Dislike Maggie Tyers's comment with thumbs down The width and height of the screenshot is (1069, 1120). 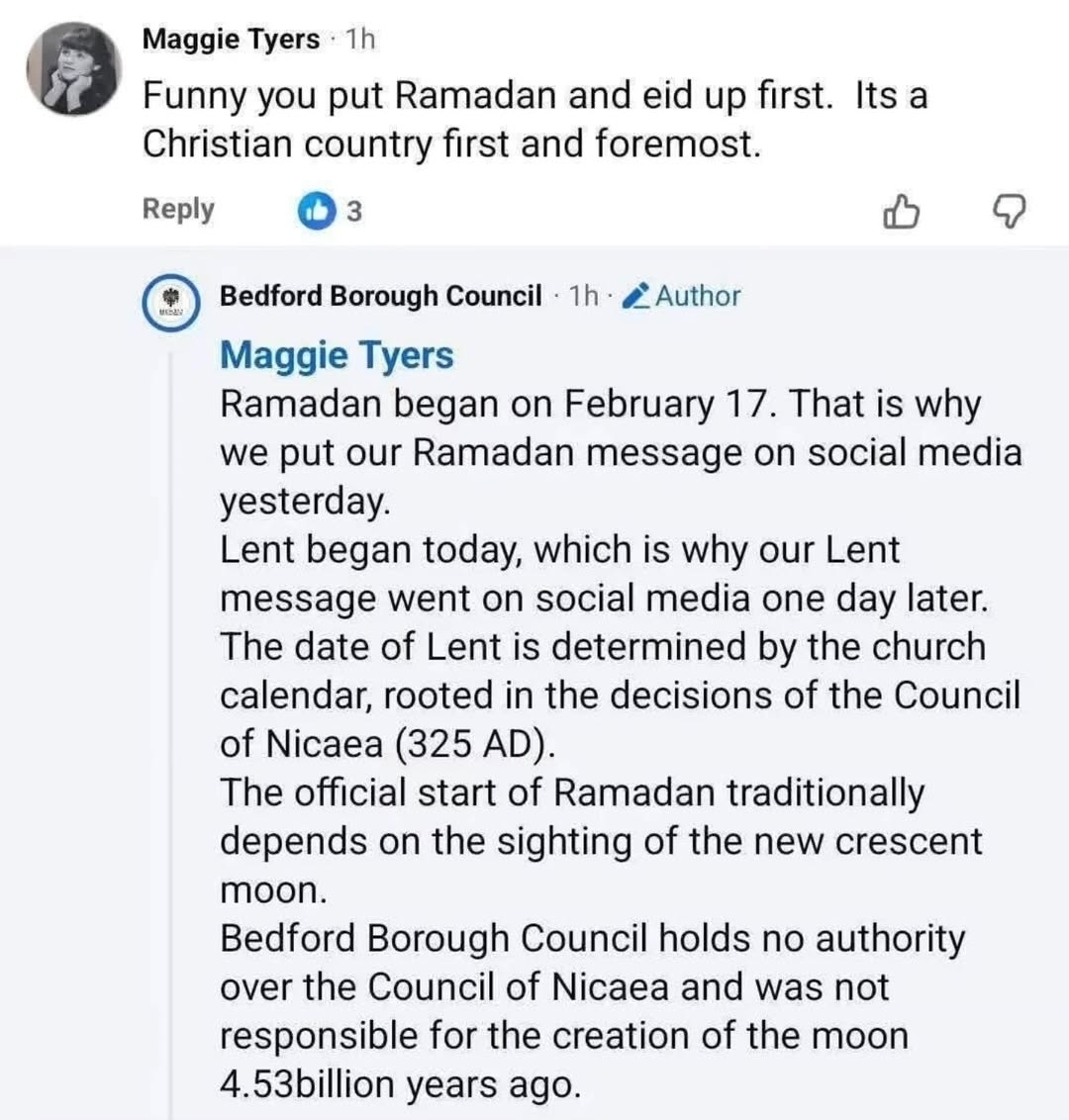click(1010, 211)
